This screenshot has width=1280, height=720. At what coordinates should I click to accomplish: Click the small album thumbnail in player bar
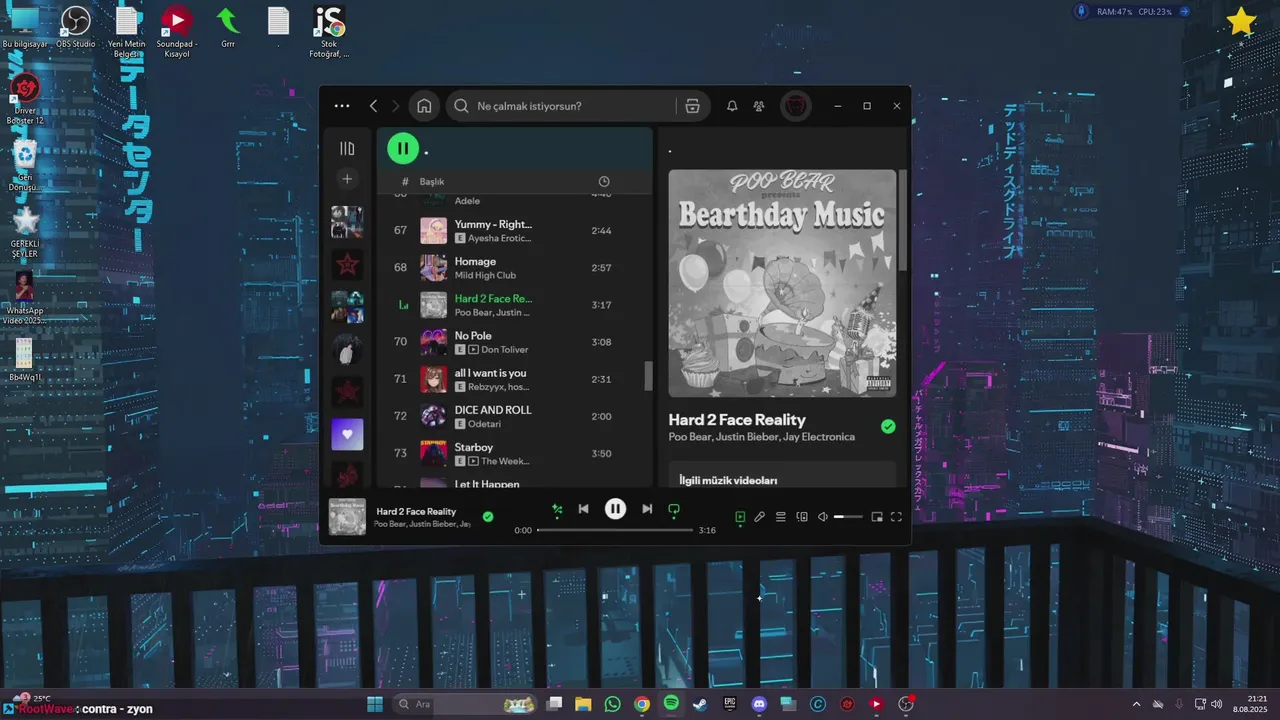point(347,517)
